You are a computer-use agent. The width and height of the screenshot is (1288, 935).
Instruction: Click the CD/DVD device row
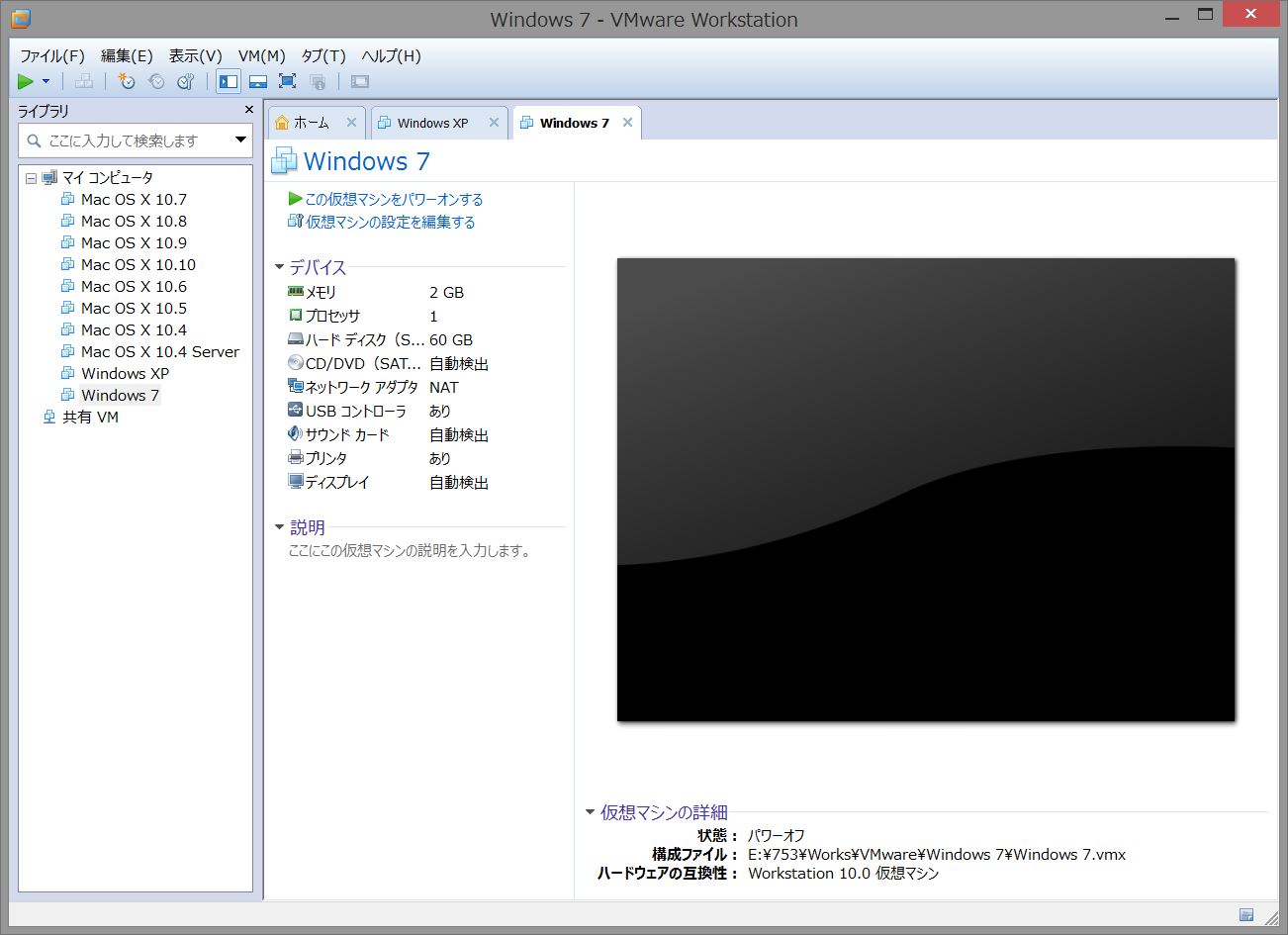[x=426, y=363]
